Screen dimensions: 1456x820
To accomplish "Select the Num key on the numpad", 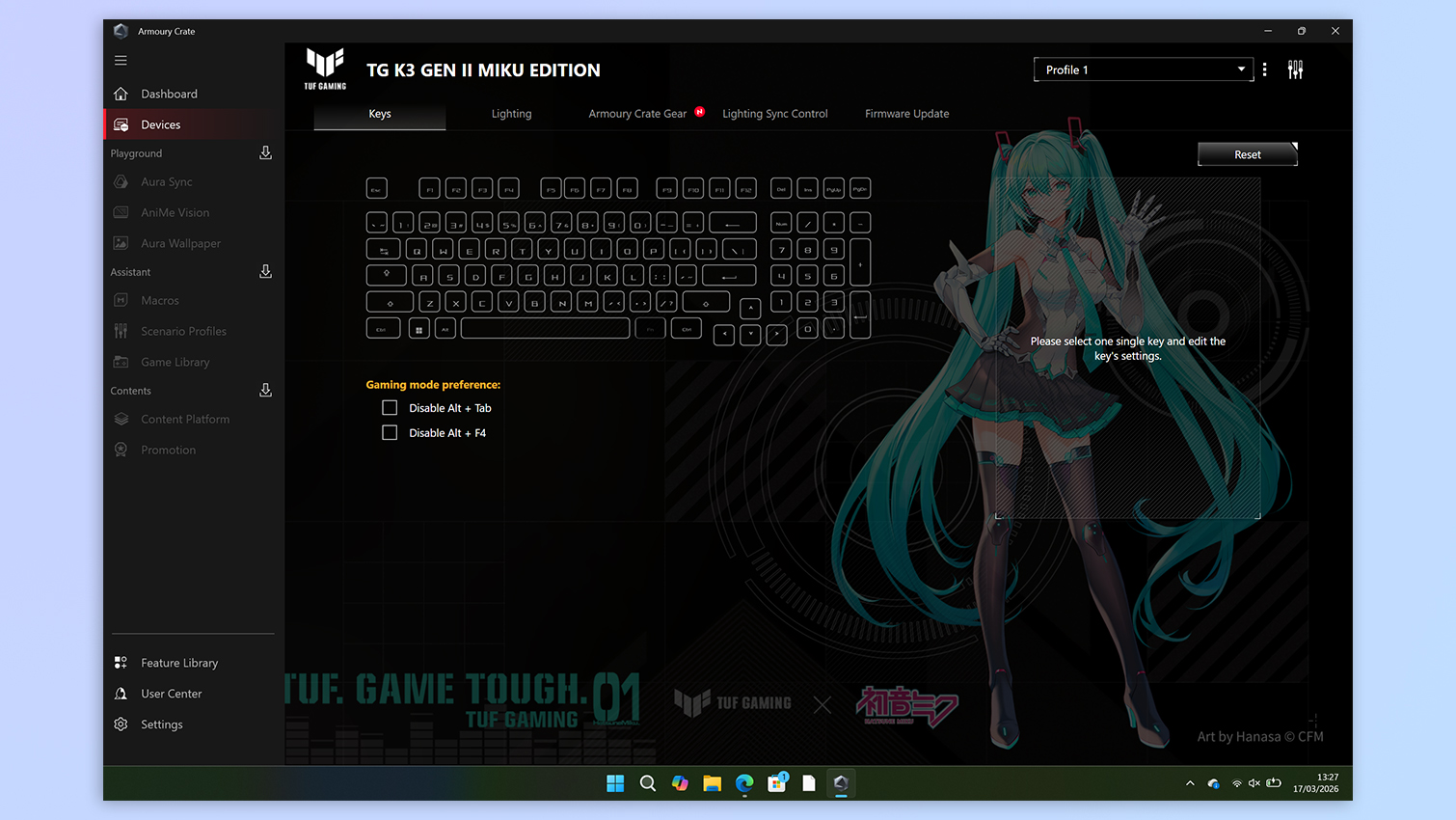I will (781, 223).
